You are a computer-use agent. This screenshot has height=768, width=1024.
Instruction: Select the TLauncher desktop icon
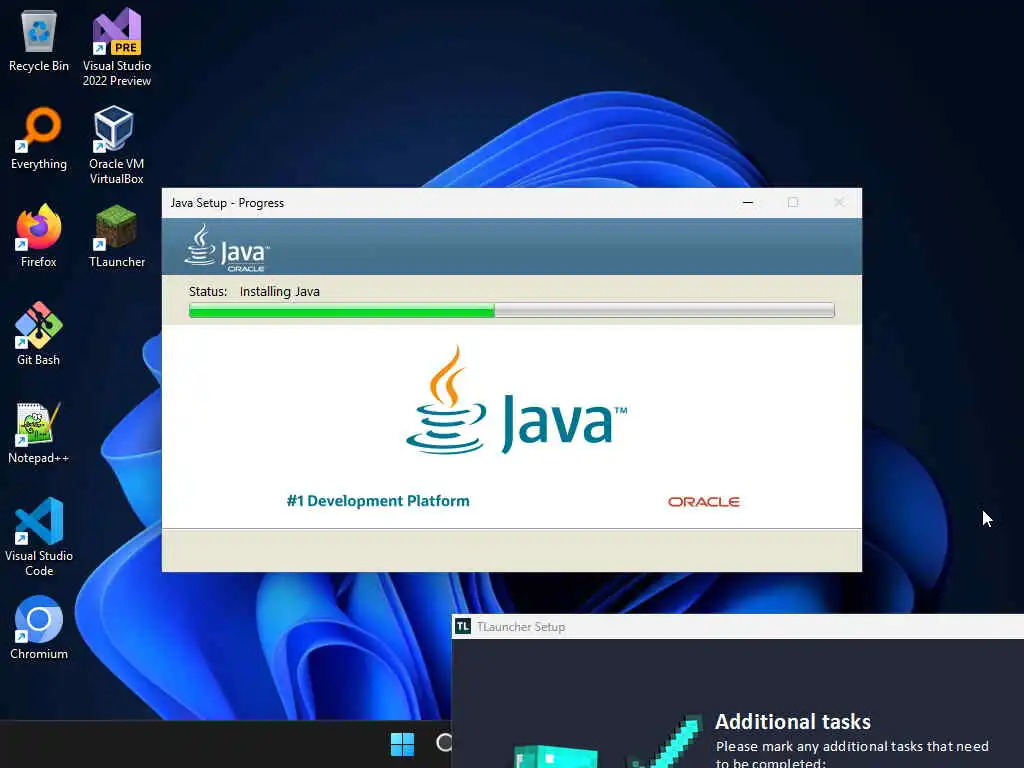[117, 236]
